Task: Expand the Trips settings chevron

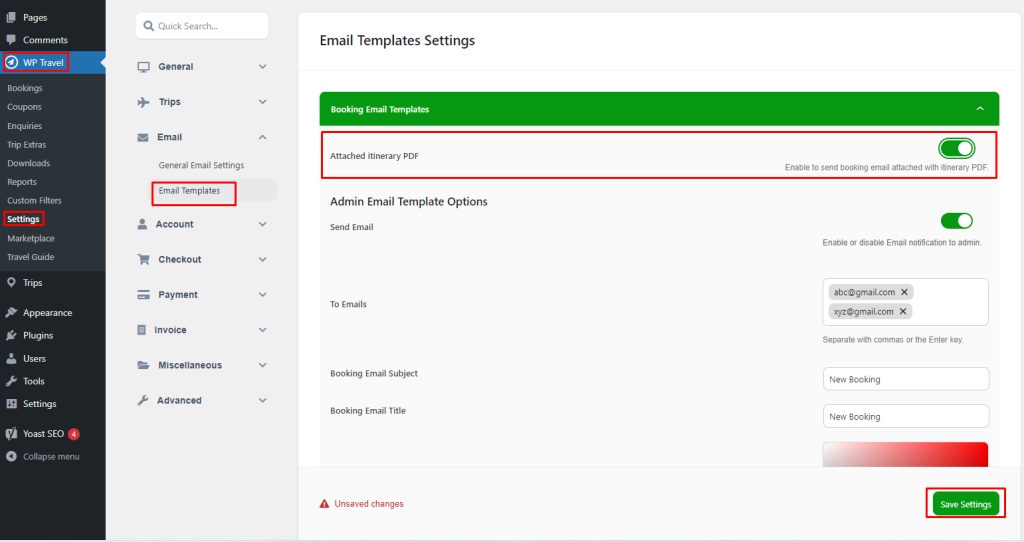Action: (263, 102)
